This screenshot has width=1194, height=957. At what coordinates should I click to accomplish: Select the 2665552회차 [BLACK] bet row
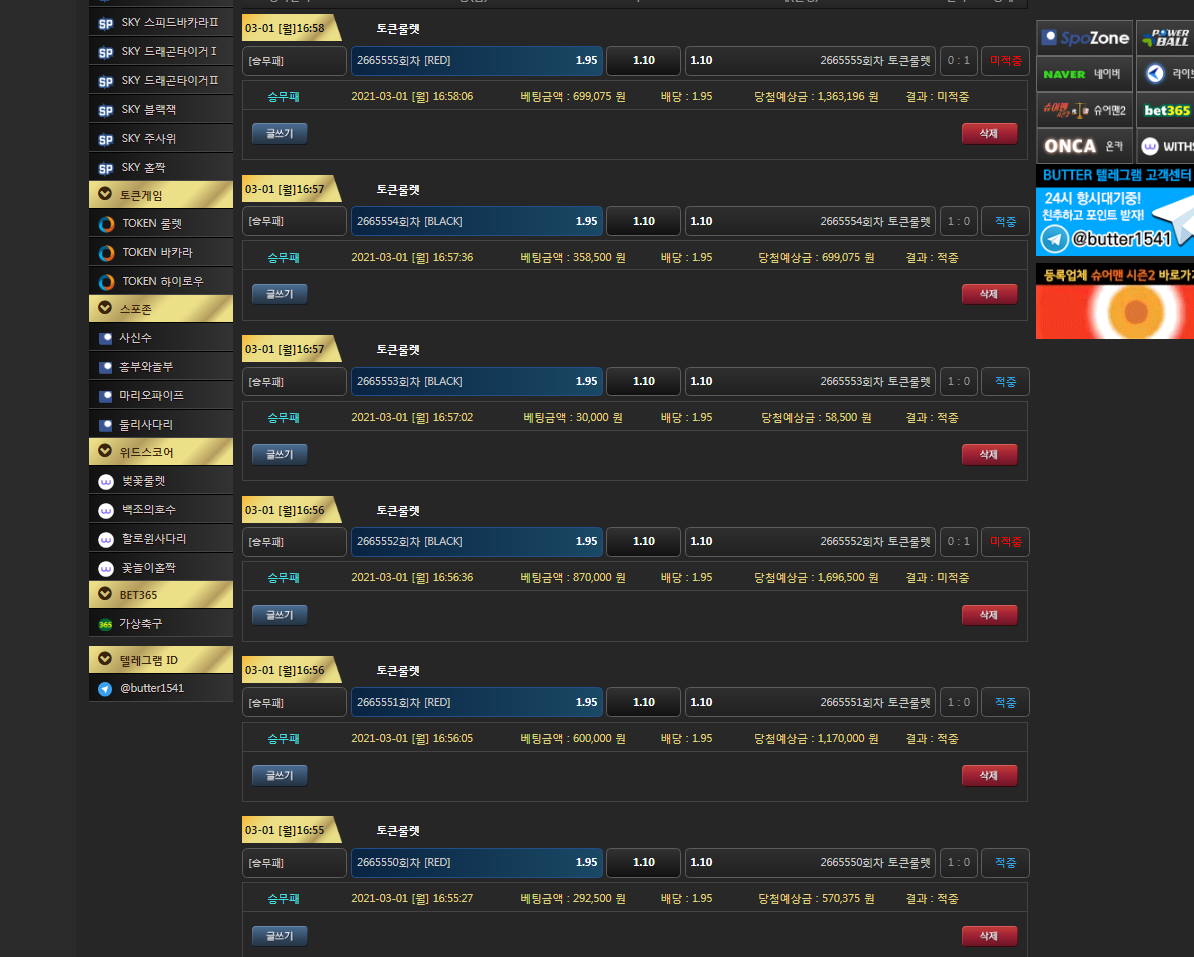(477, 542)
